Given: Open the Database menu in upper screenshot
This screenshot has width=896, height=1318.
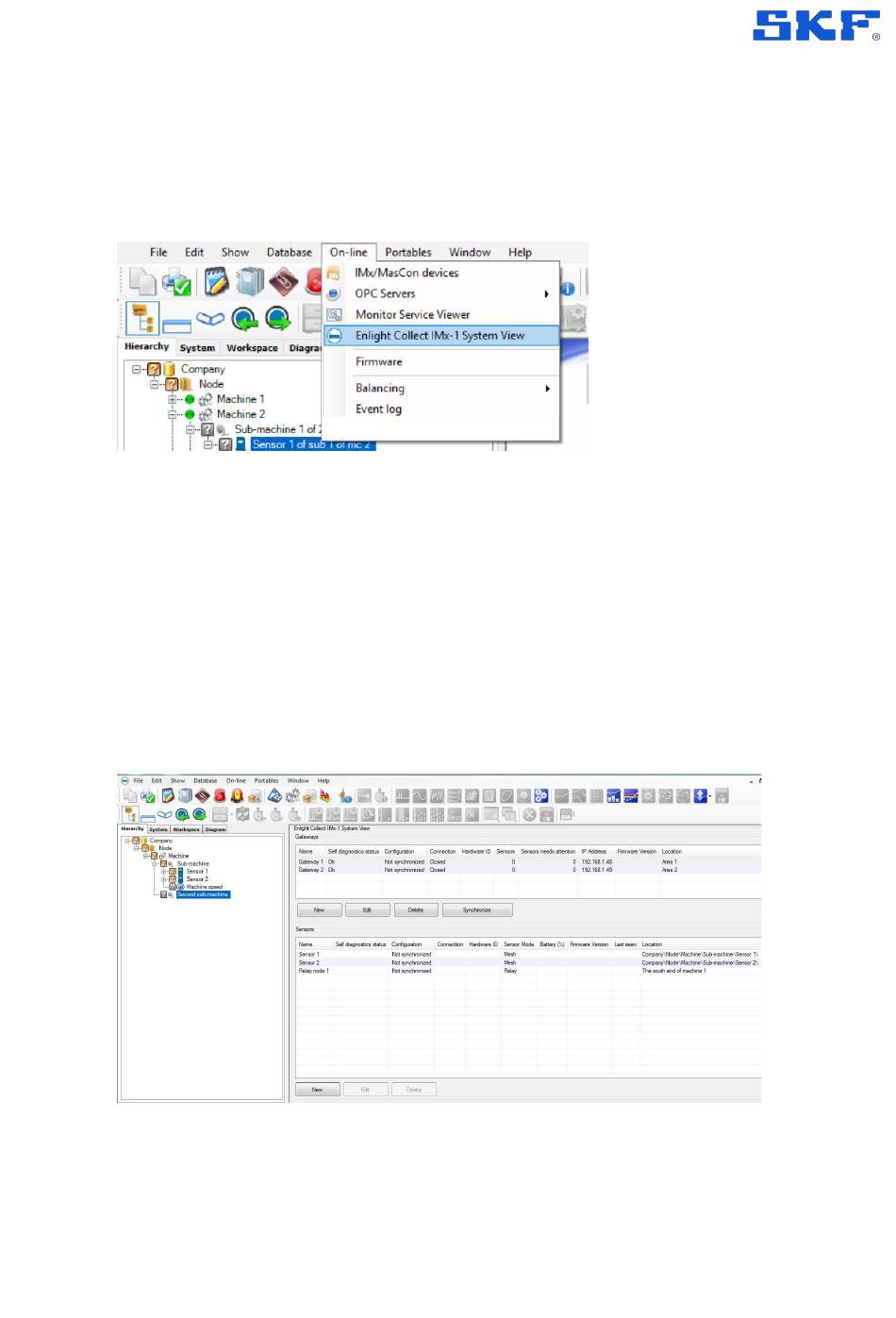Looking at the screenshot, I should click(289, 253).
